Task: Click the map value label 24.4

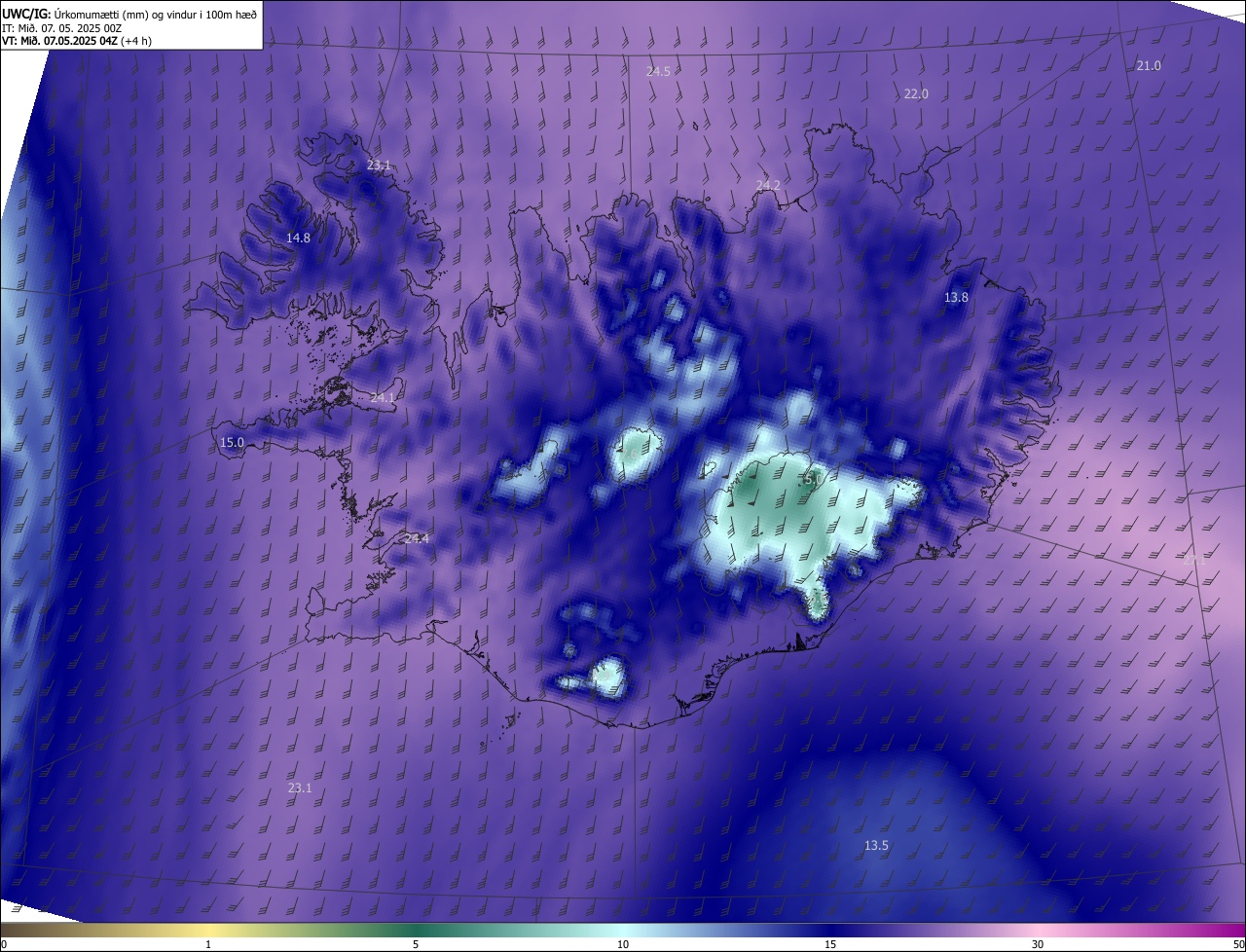Action: (417, 538)
